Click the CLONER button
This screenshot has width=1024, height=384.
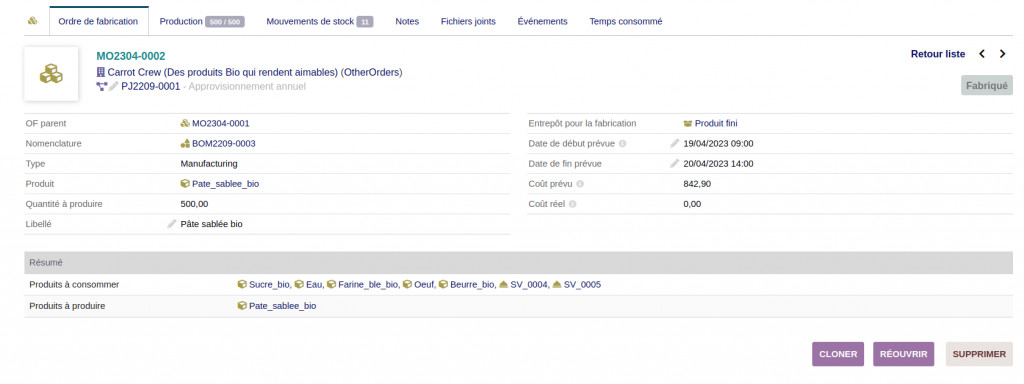click(x=838, y=354)
